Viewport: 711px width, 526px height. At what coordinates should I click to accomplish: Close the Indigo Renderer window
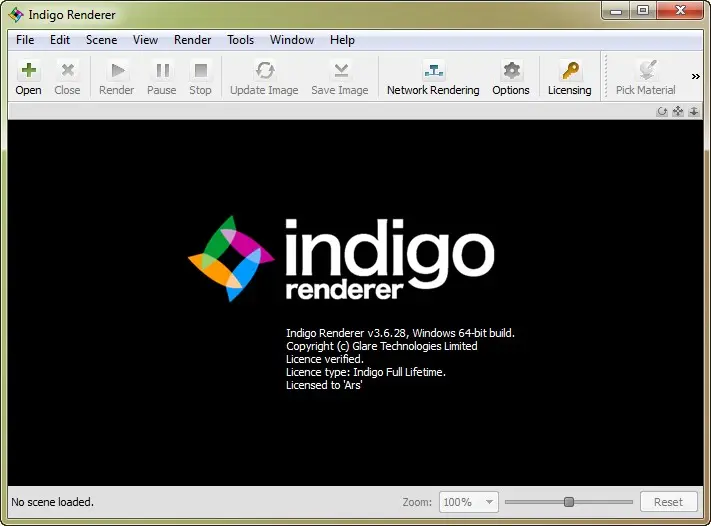click(x=680, y=11)
